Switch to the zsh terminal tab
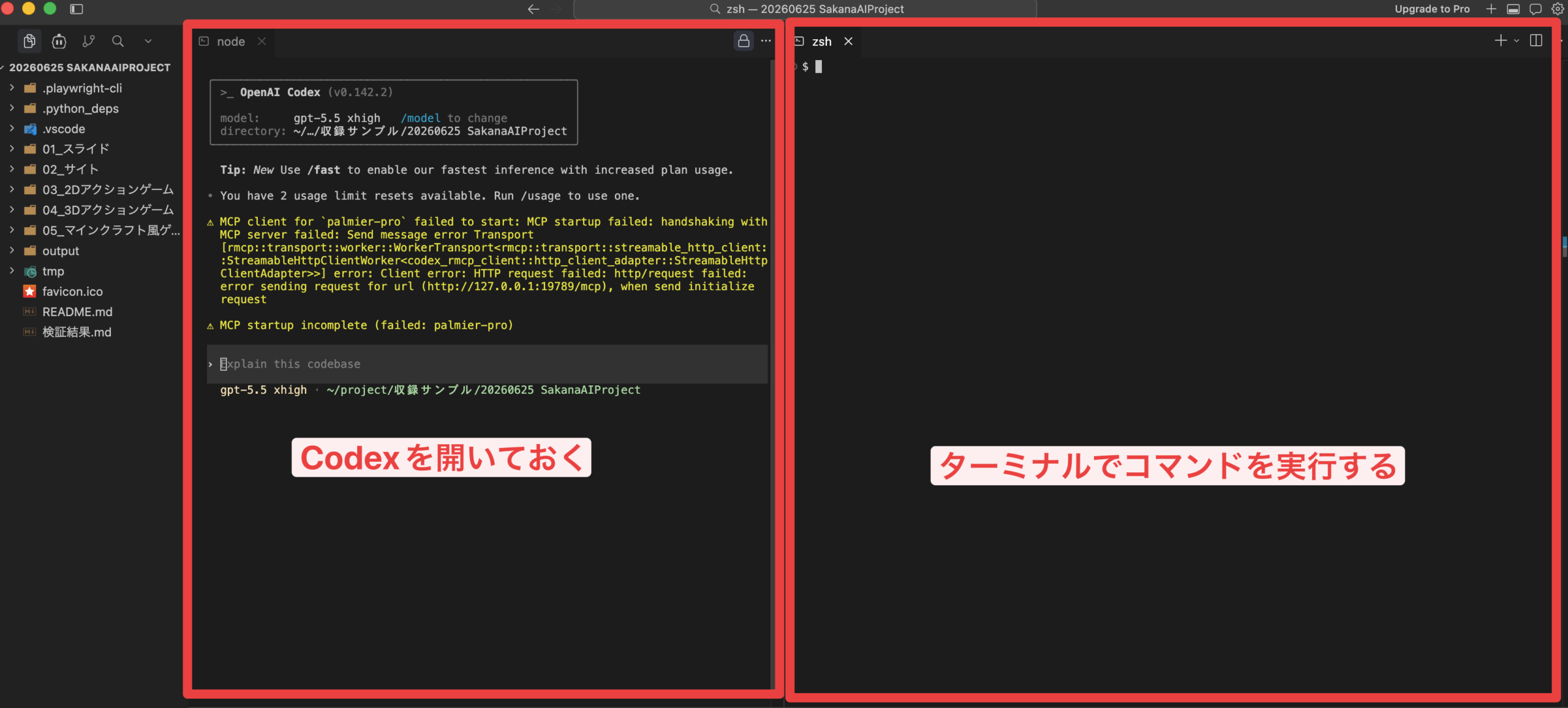 (821, 41)
